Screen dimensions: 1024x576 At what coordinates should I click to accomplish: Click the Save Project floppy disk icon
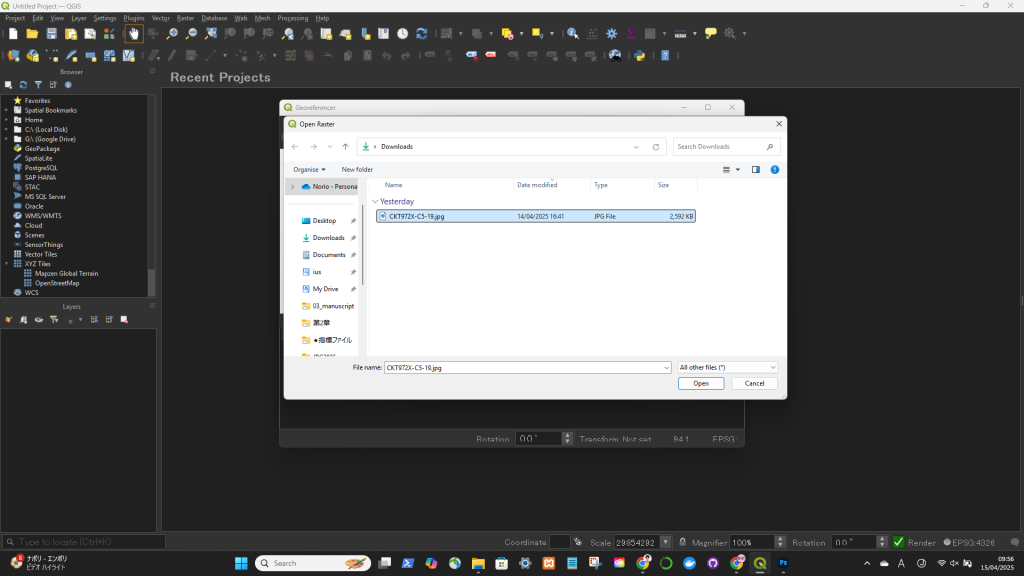(x=51, y=33)
